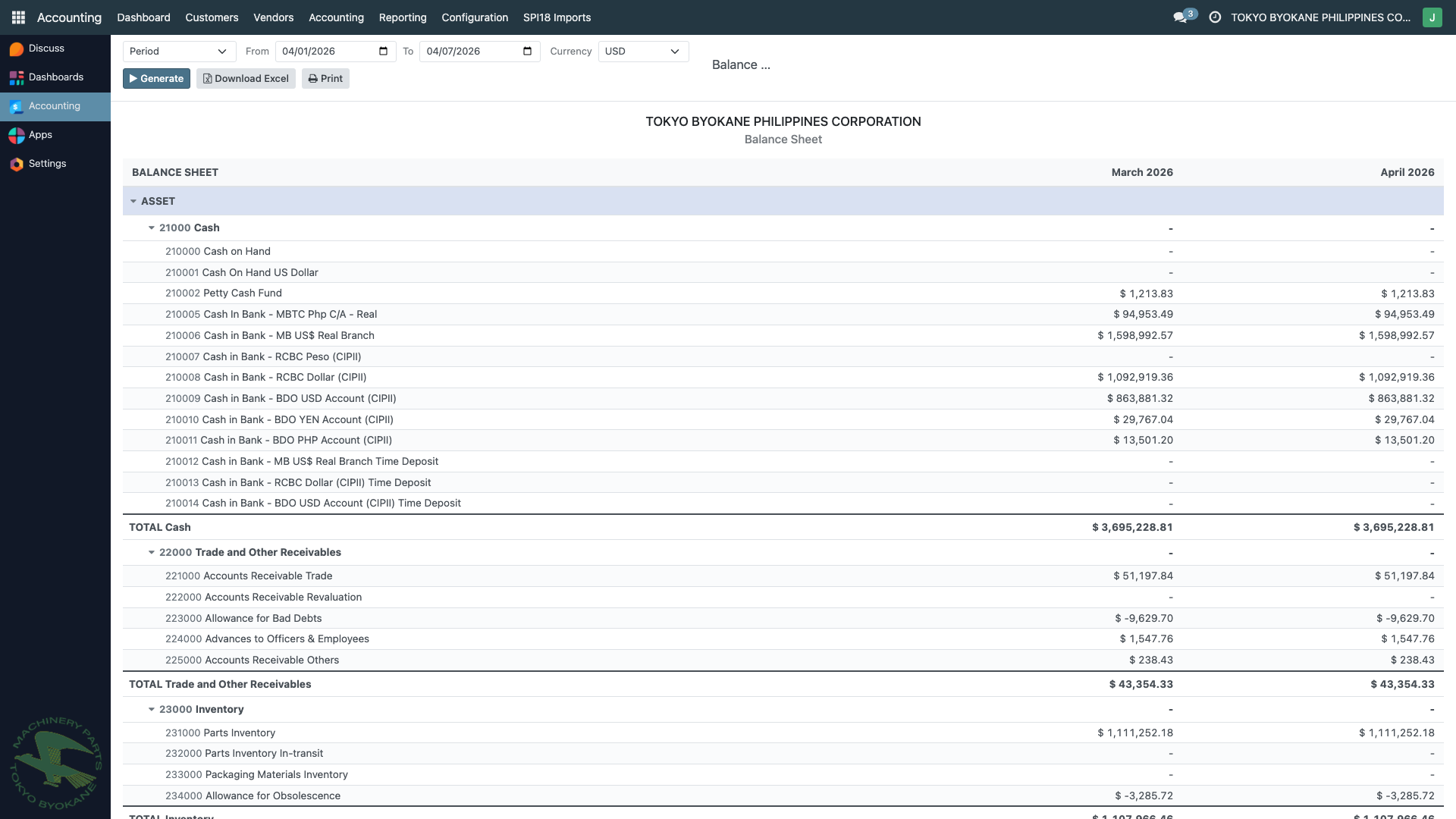Click the Download Excel button
This screenshot has width=1456, height=819.
pyautogui.click(x=246, y=78)
